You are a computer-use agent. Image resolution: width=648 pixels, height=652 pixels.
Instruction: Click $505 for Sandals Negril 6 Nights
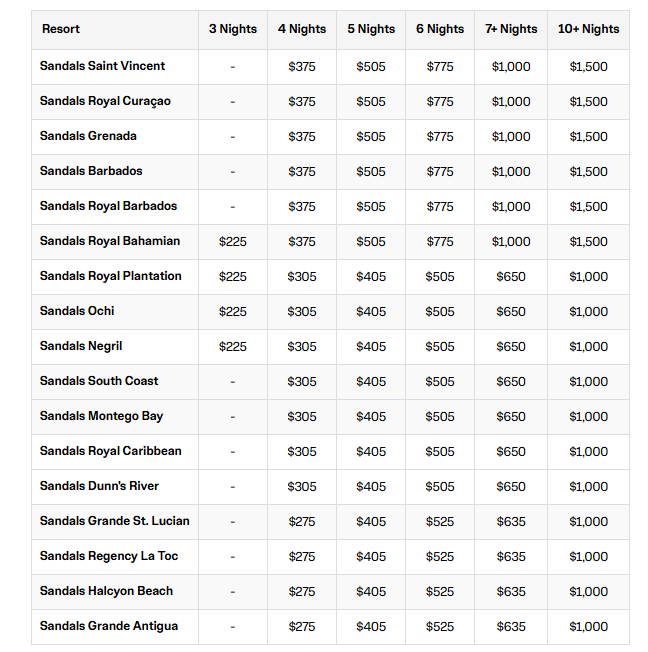tap(440, 346)
